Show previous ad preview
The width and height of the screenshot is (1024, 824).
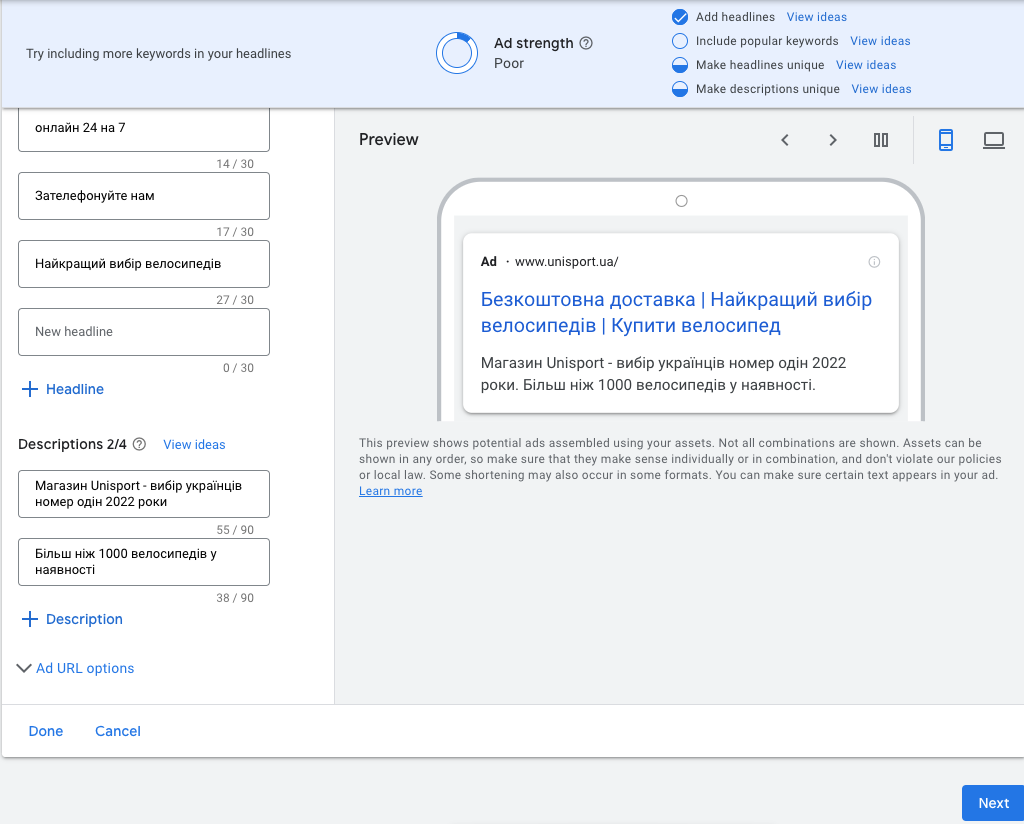pos(785,140)
